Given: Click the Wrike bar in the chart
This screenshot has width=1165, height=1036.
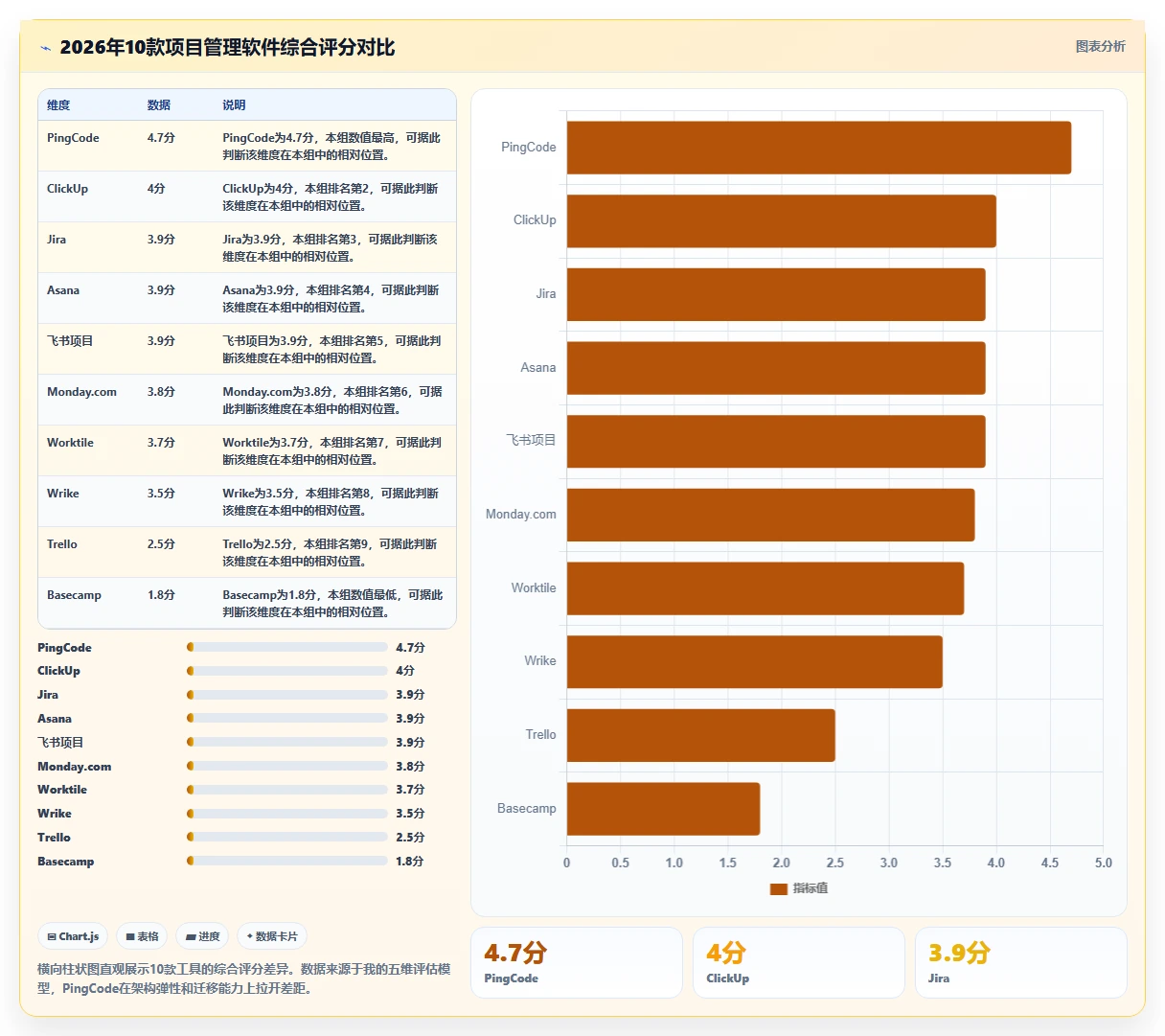Looking at the screenshot, I should pos(755,662).
